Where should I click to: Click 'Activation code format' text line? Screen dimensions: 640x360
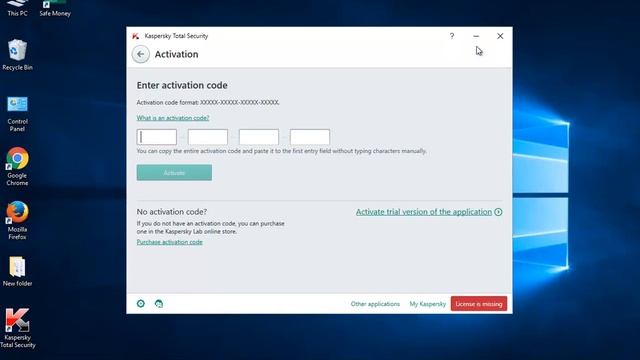208,102
